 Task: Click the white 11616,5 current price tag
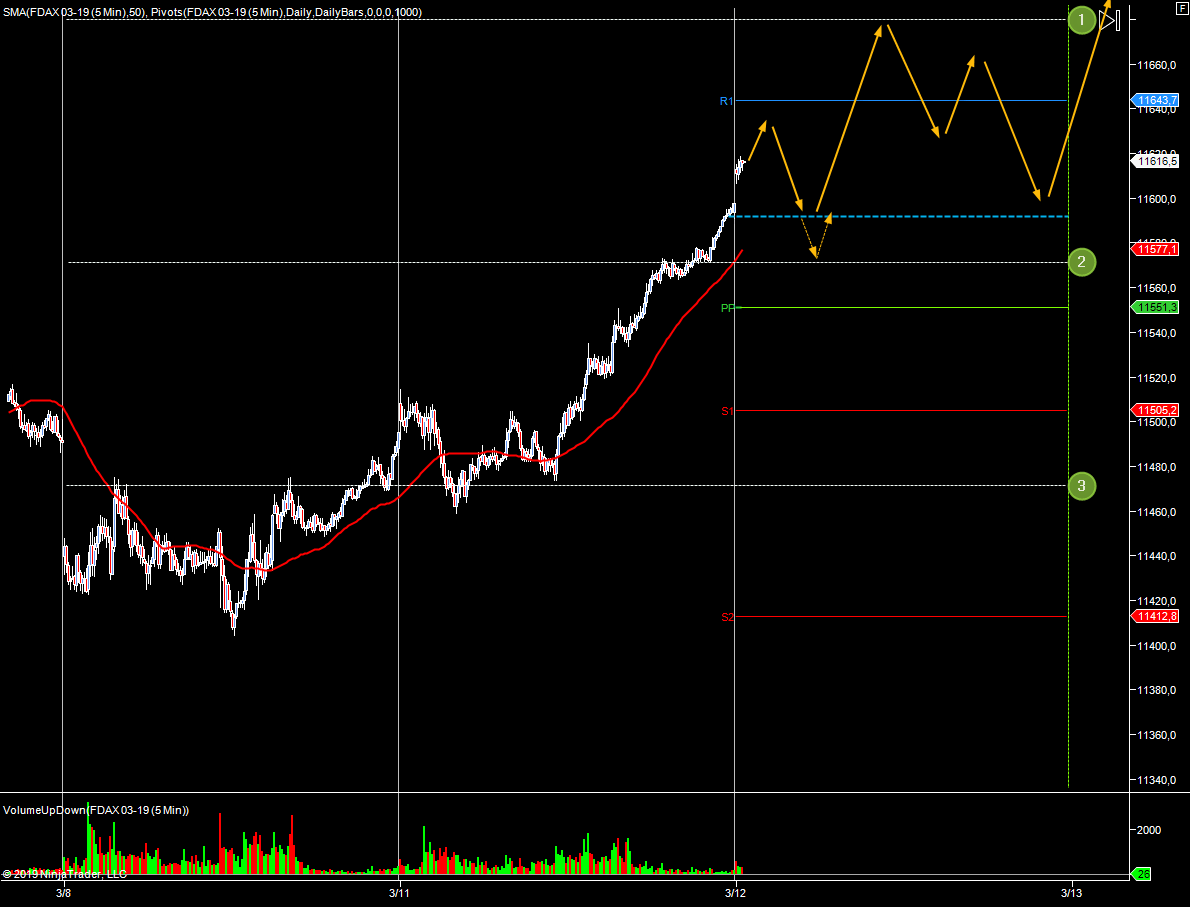click(1155, 160)
